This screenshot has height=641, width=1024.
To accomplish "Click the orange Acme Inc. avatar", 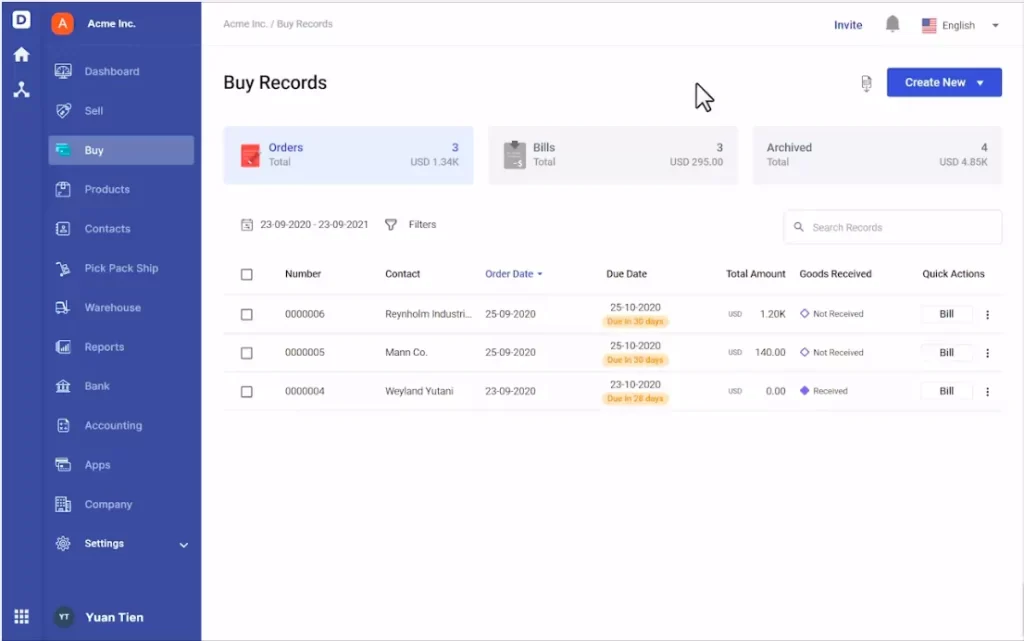I will click(63, 23).
